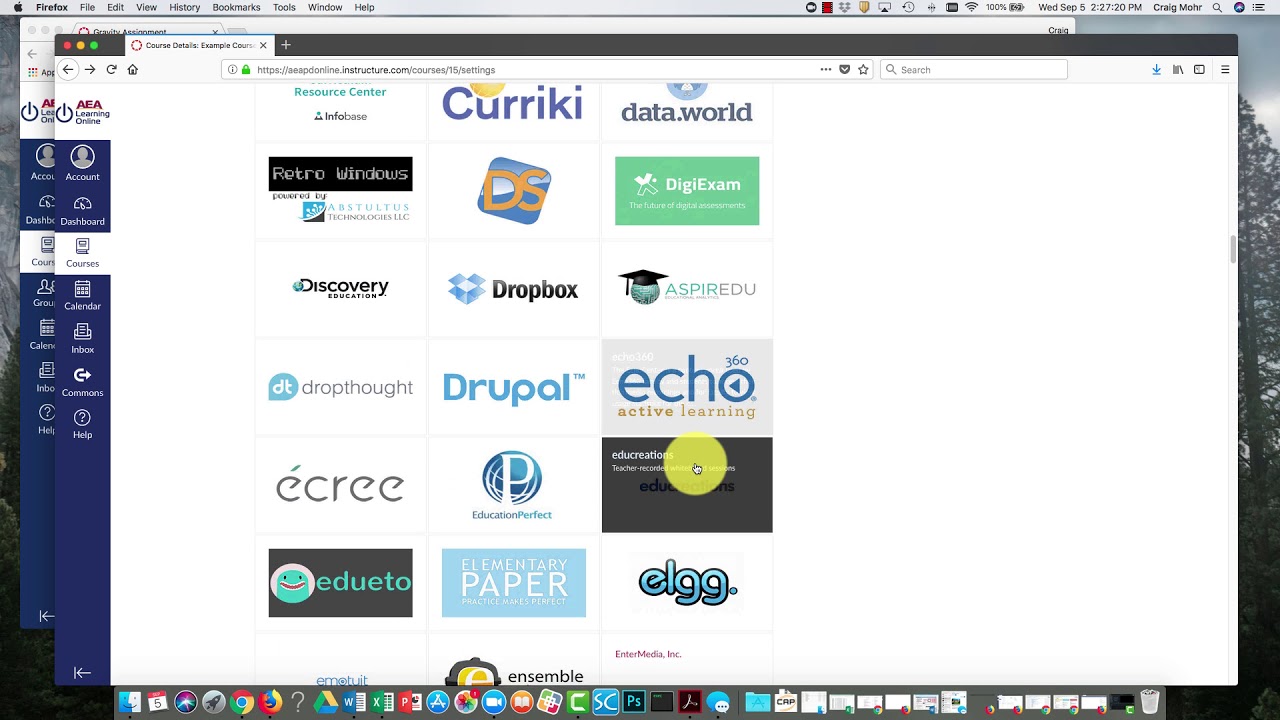Image resolution: width=1280 pixels, height=720 pixels.
Task: Choose the AspirEDU app tile
Action: tap(687, 289)
